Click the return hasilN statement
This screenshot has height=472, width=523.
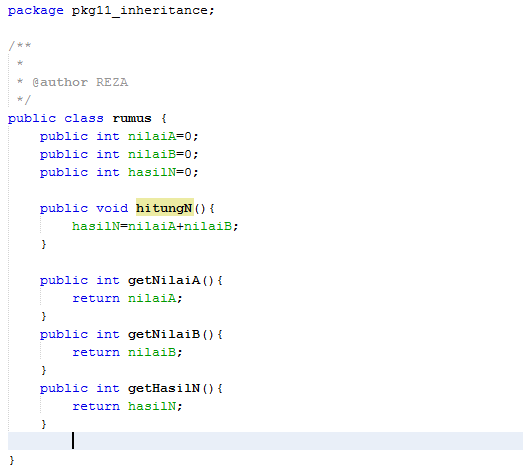[x=127, y=406]
